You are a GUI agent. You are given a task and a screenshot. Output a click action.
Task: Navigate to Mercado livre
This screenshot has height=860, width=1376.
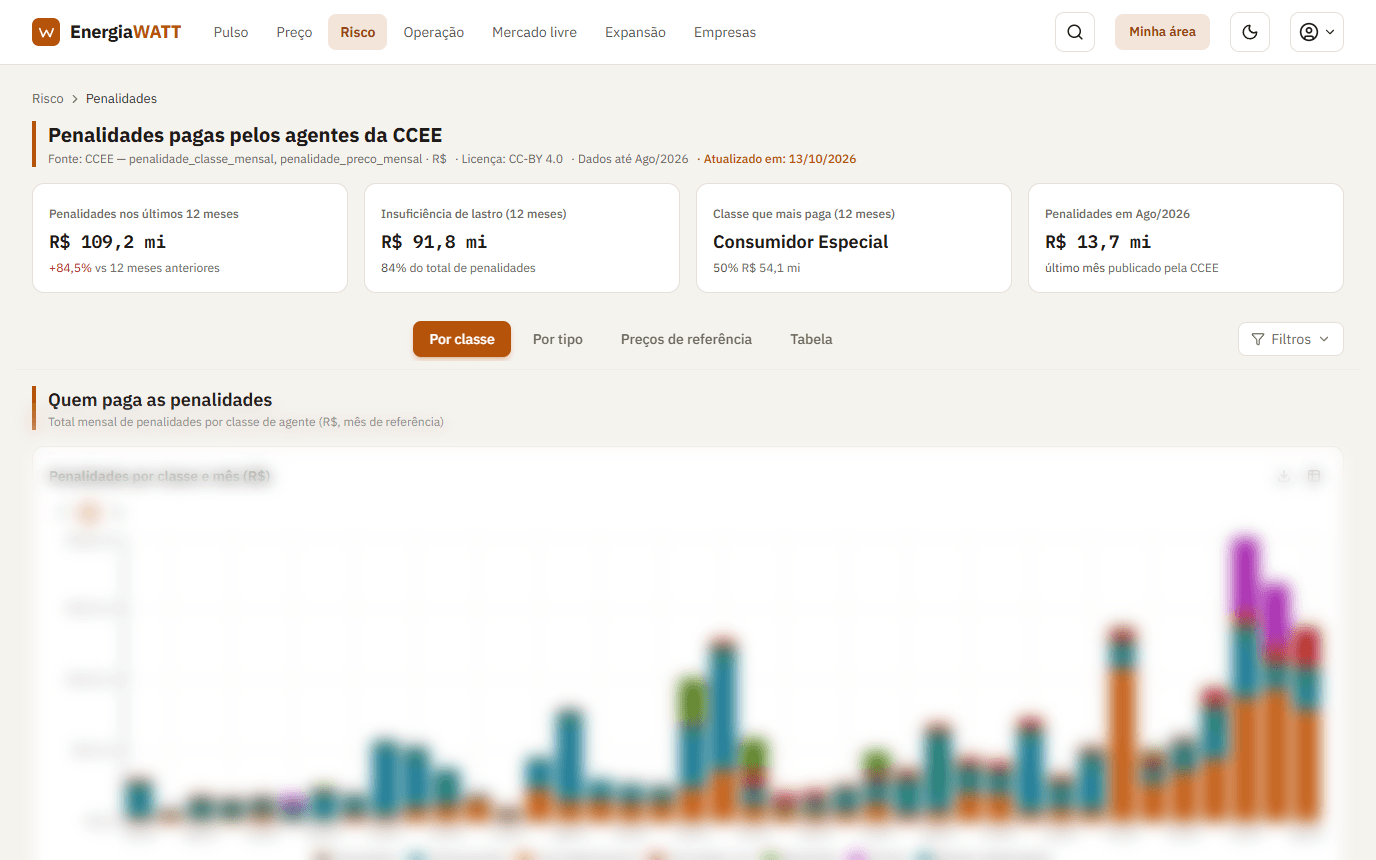(534, 32)
